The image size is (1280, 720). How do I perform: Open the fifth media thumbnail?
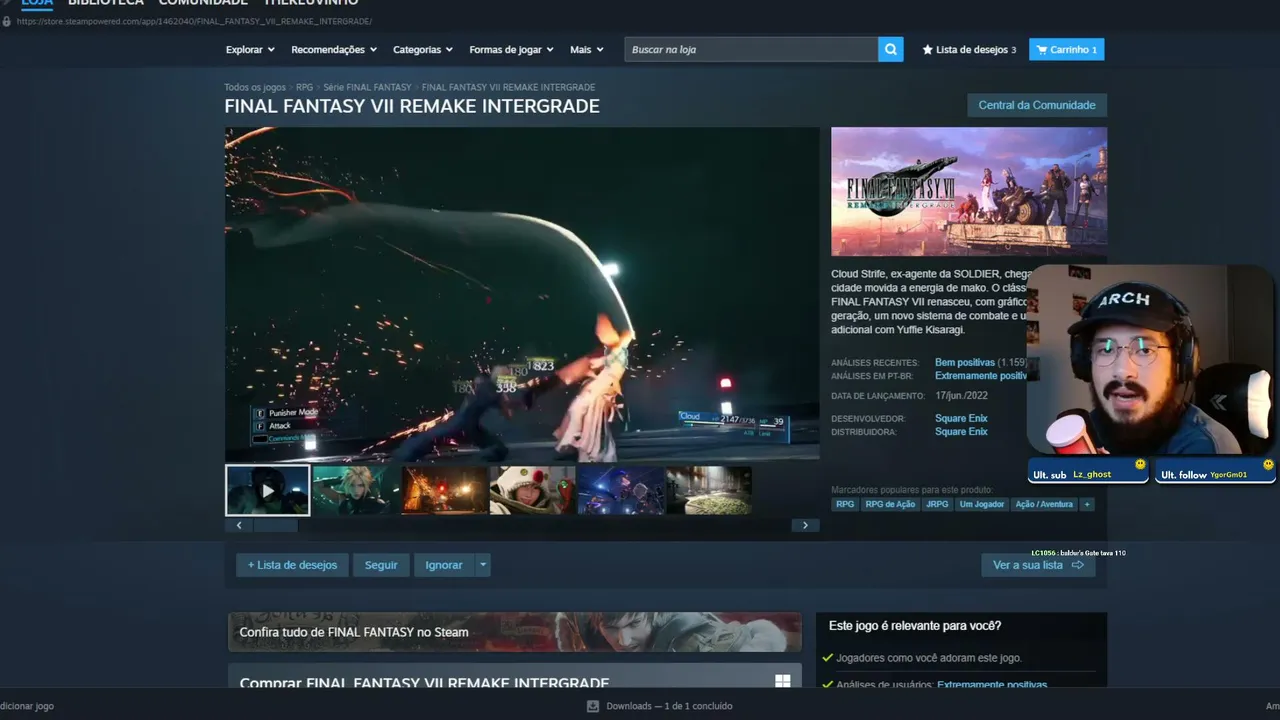tap(621, 490)
